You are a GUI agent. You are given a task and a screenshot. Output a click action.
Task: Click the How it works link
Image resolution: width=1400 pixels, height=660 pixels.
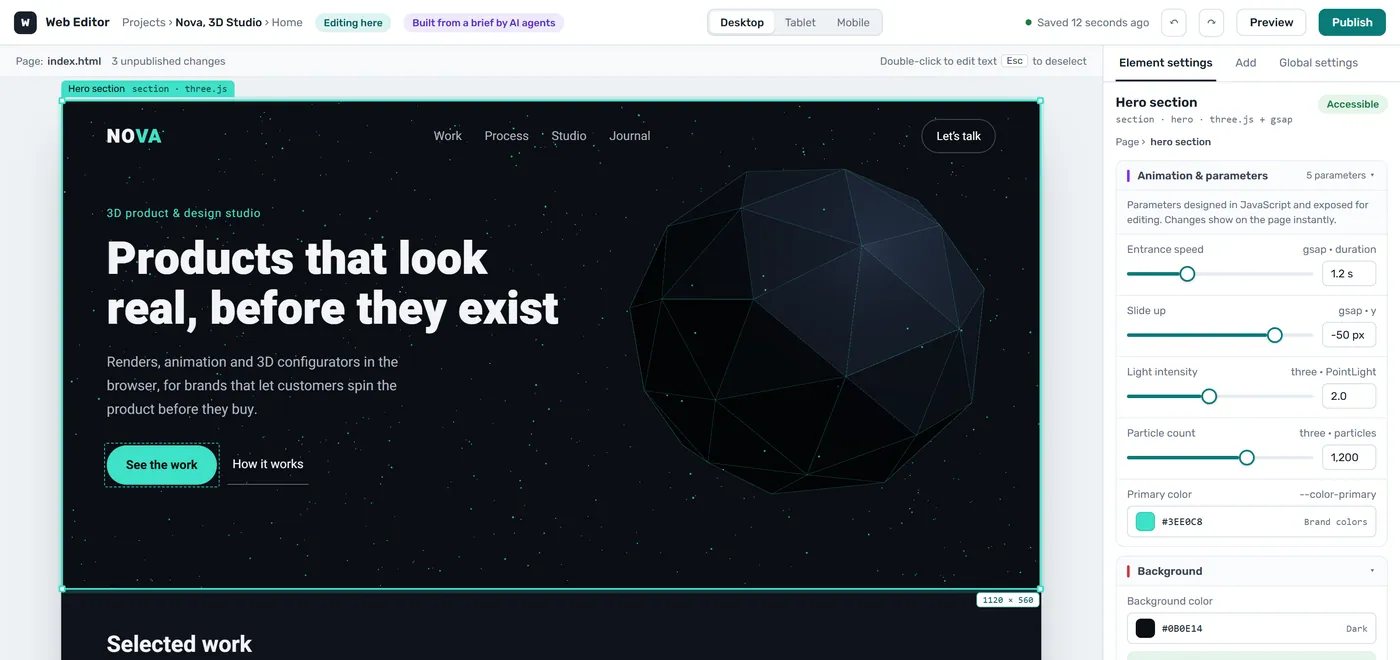[x=268, y=464]
